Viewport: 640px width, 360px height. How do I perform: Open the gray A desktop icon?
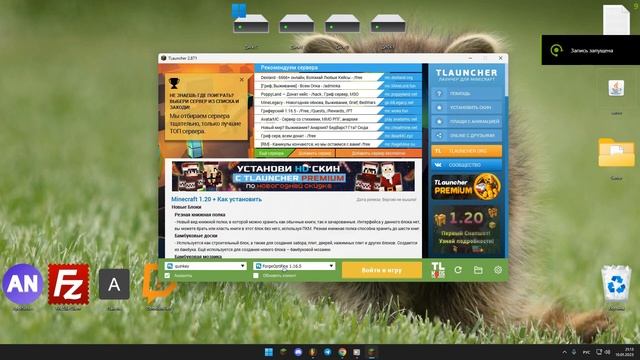click(x=114, y=284)
